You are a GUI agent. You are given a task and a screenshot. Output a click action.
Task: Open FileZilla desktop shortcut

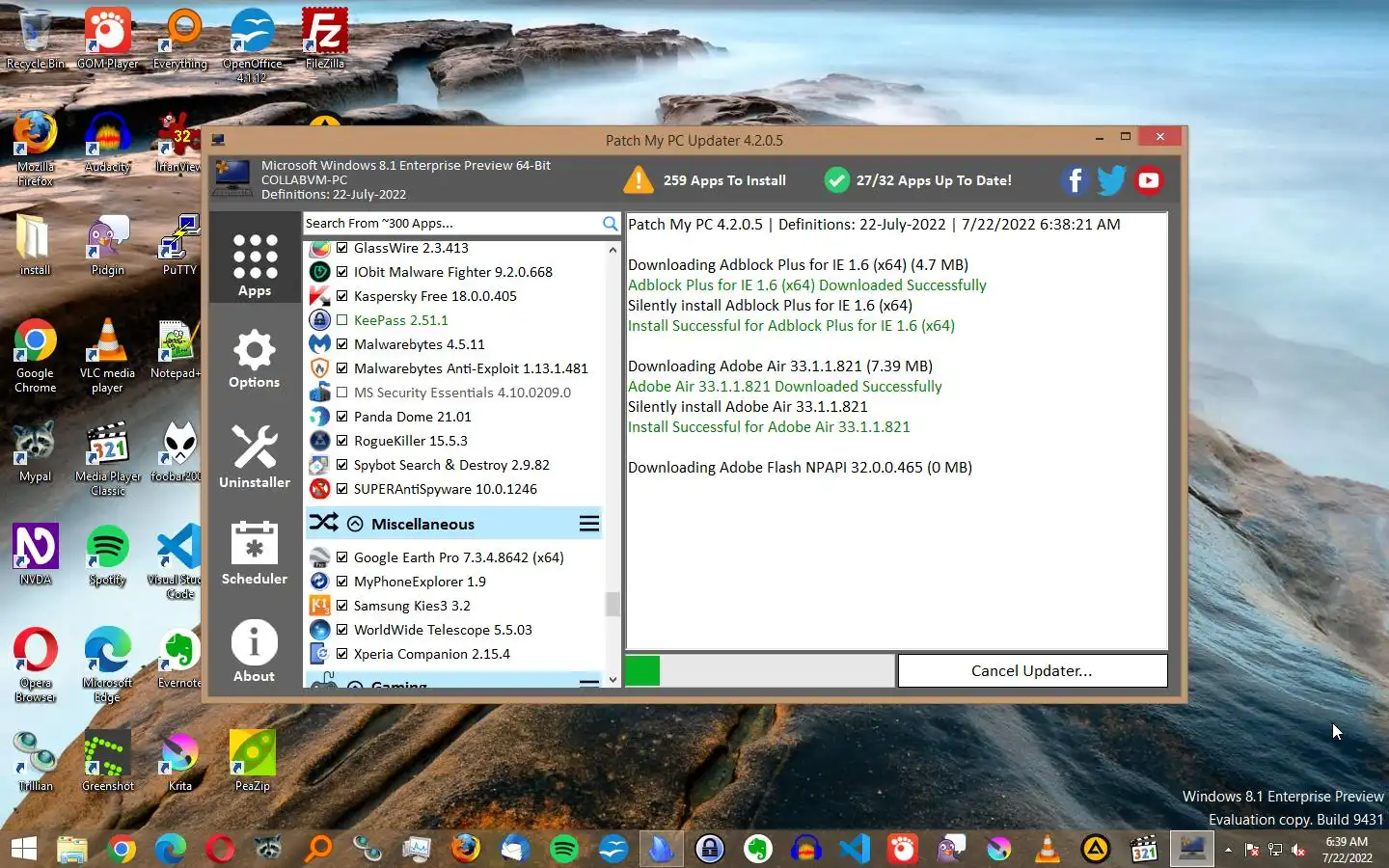coord(324,39)
